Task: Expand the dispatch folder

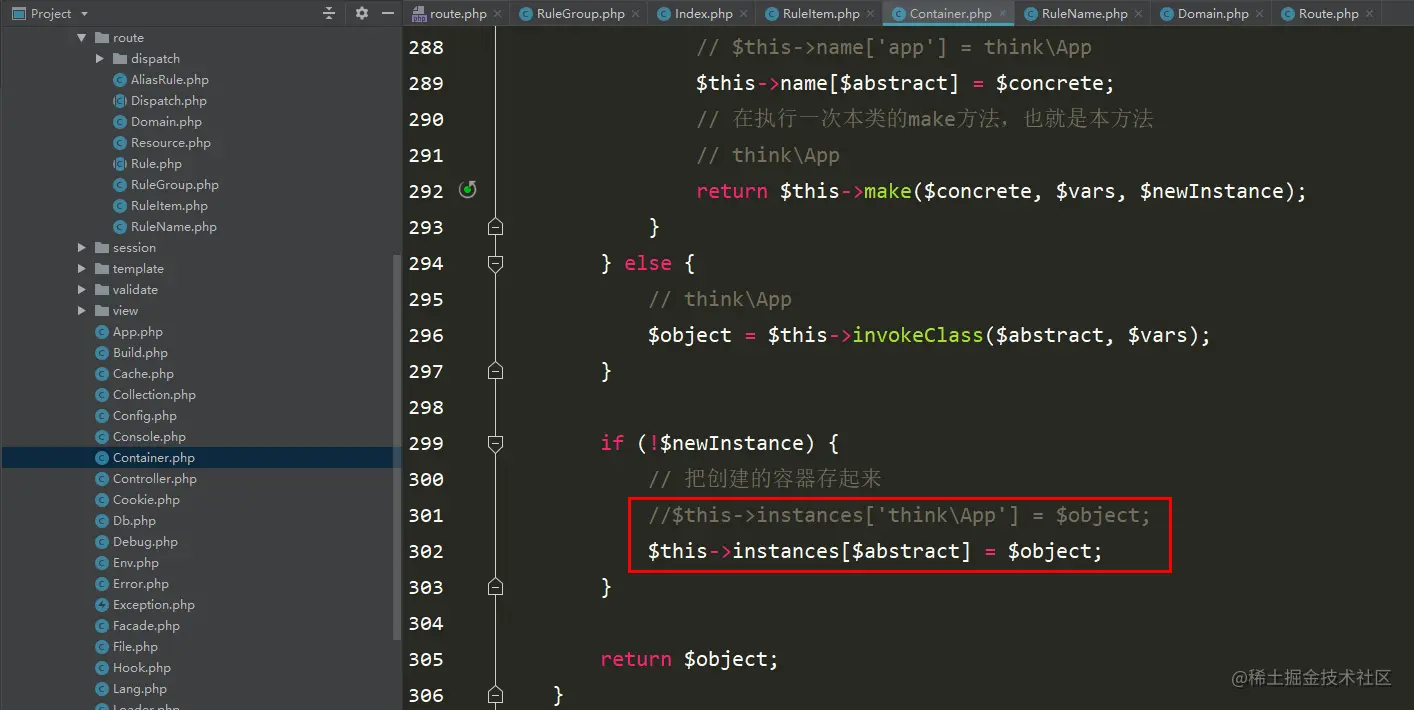Action: tap(100, 59)
